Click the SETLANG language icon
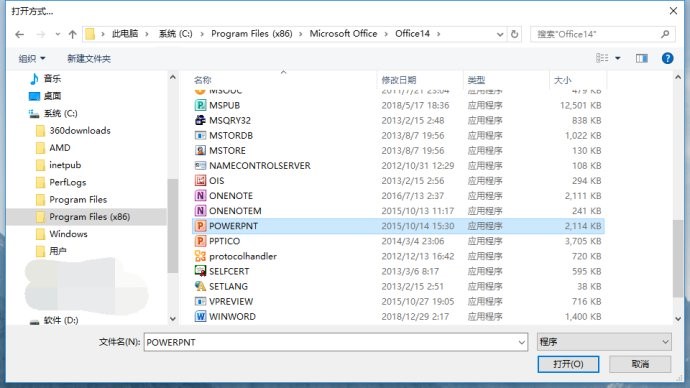The image size is (690, 388). pos(200,286)
